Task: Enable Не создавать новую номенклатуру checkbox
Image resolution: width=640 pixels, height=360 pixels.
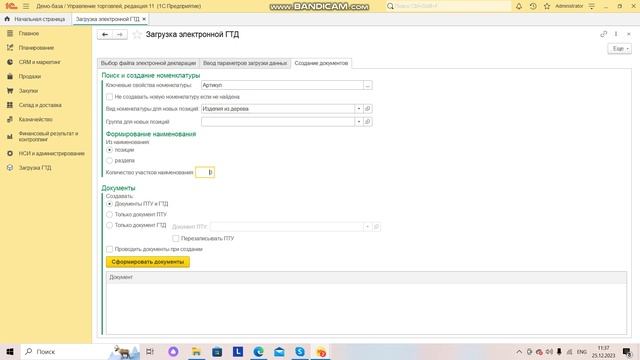Action: pos(109,97)
